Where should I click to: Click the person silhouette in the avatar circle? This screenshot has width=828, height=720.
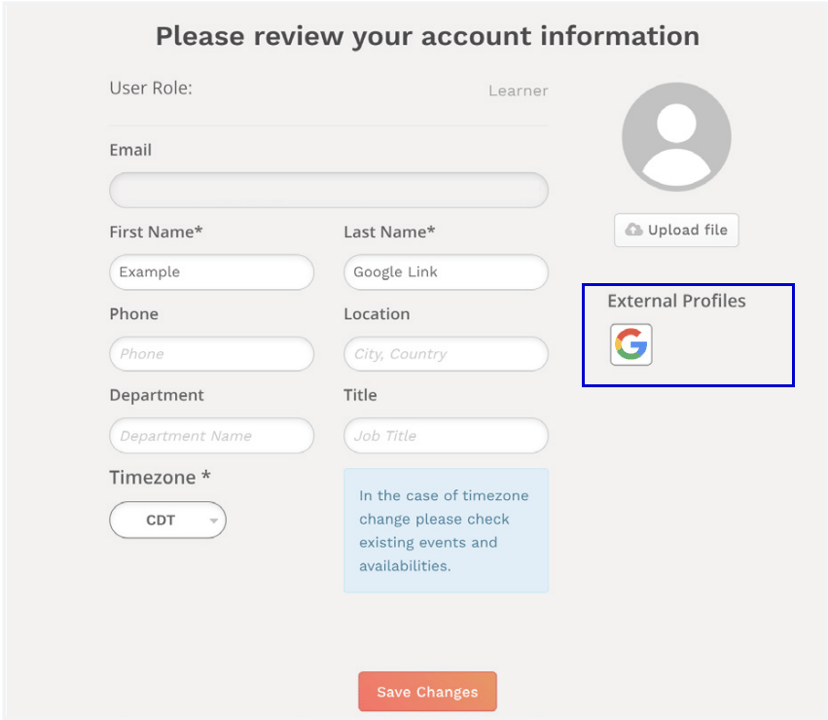coord(676,136)
